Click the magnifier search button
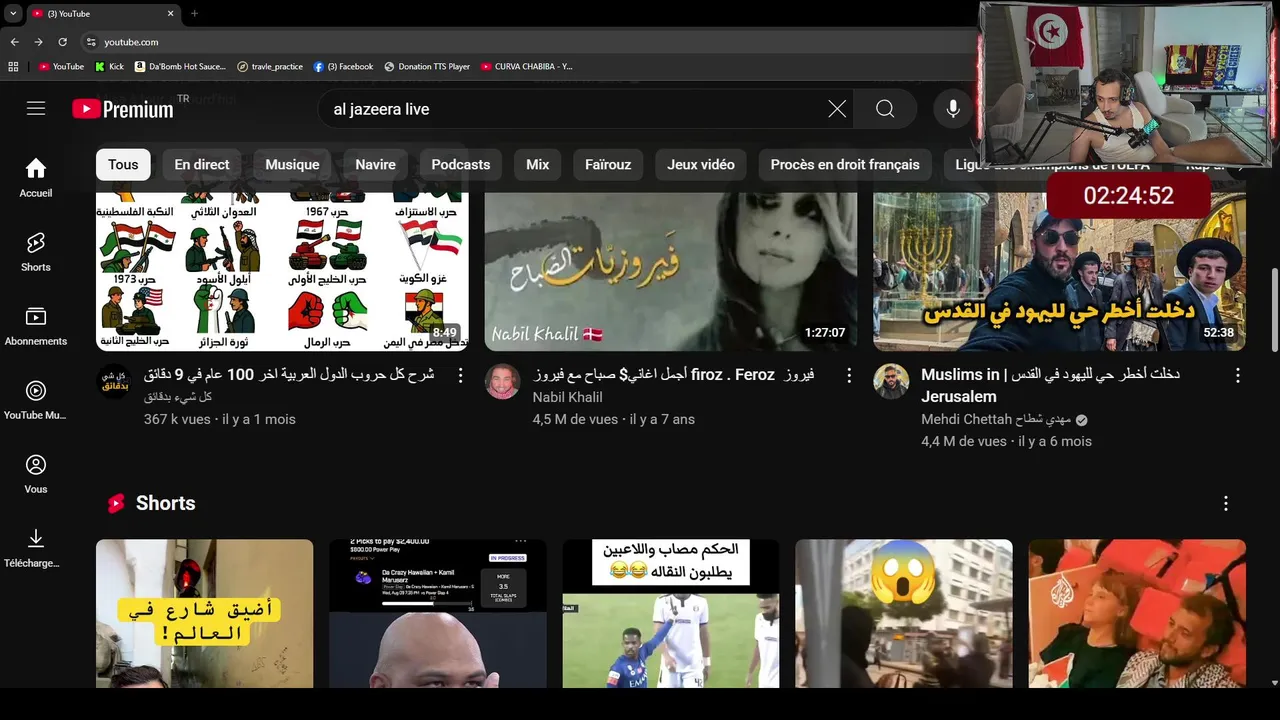 [885, 109]
